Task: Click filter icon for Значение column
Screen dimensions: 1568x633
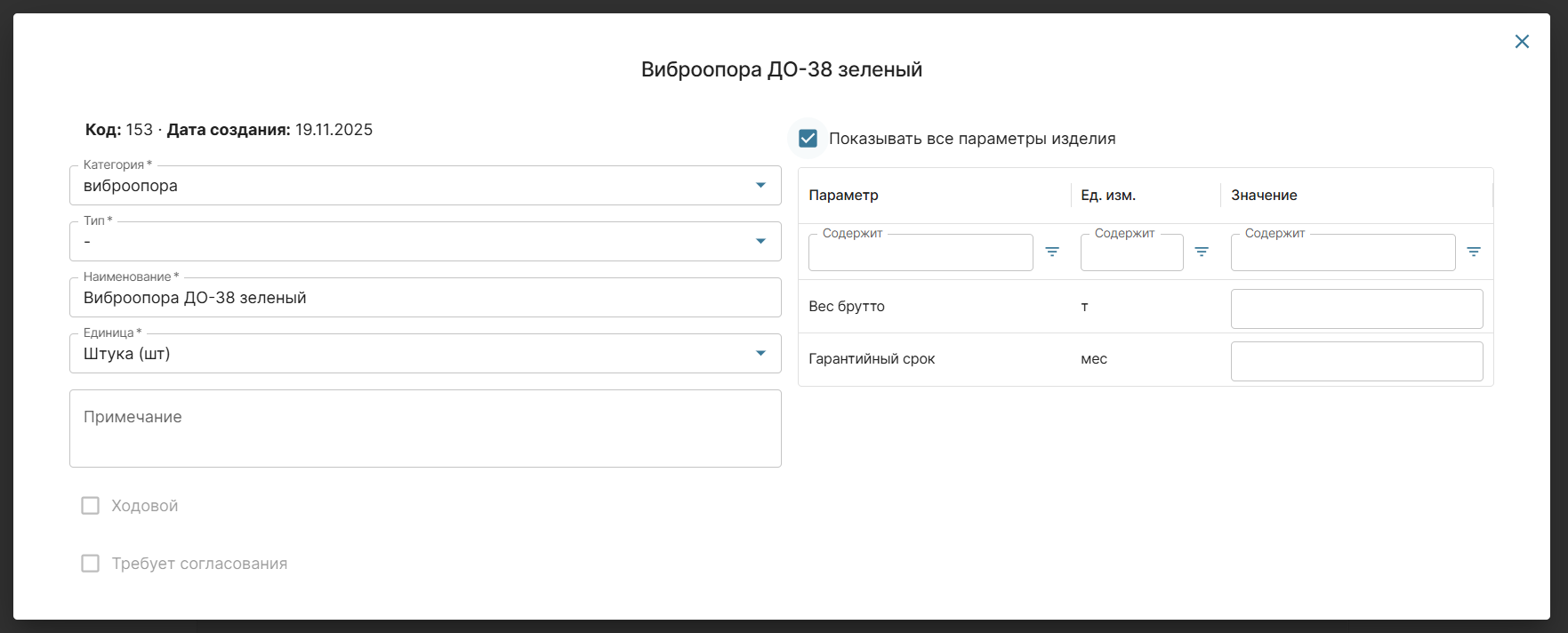Action: (1474, 252)
